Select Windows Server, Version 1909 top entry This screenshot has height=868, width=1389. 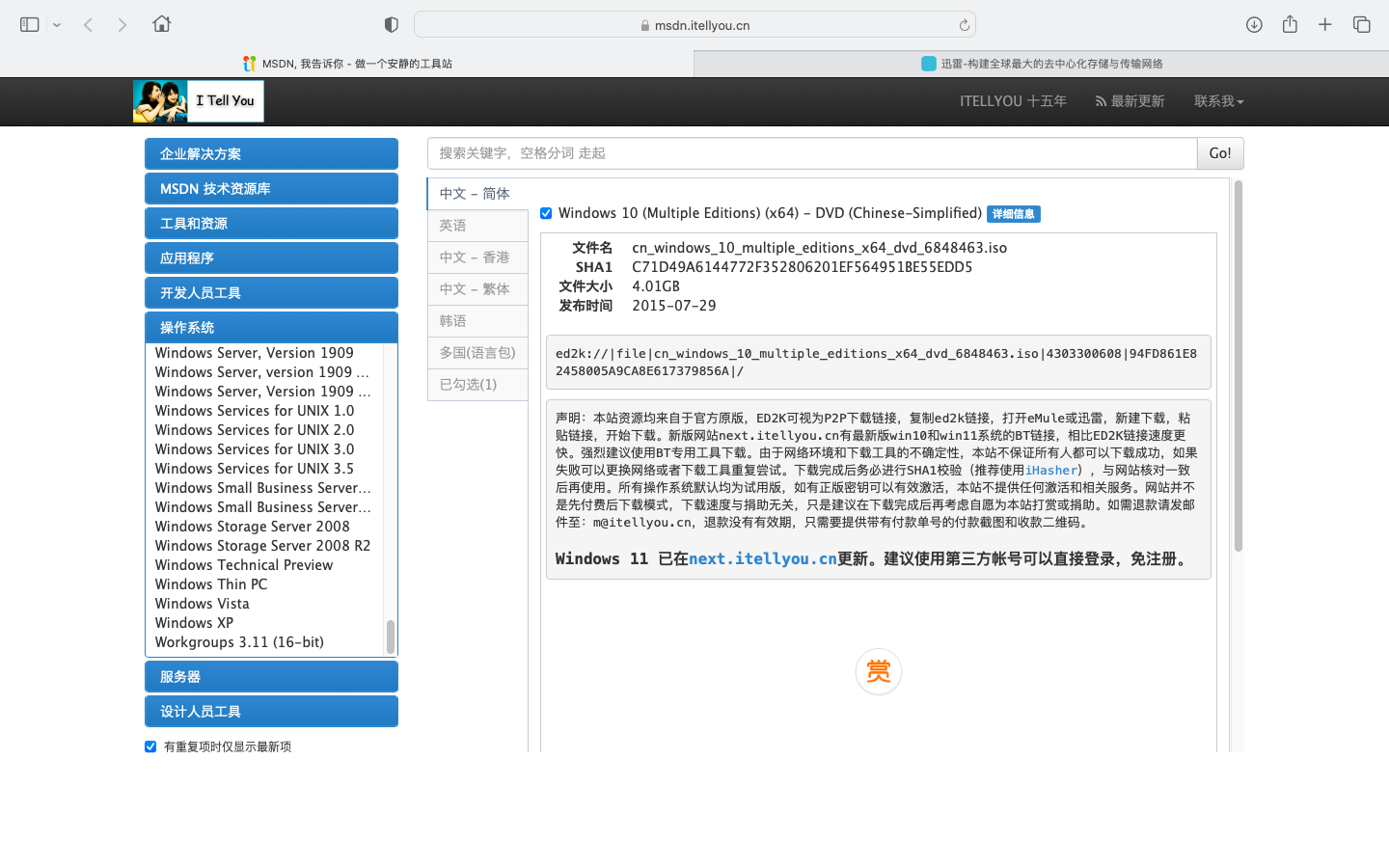(254, 353)
